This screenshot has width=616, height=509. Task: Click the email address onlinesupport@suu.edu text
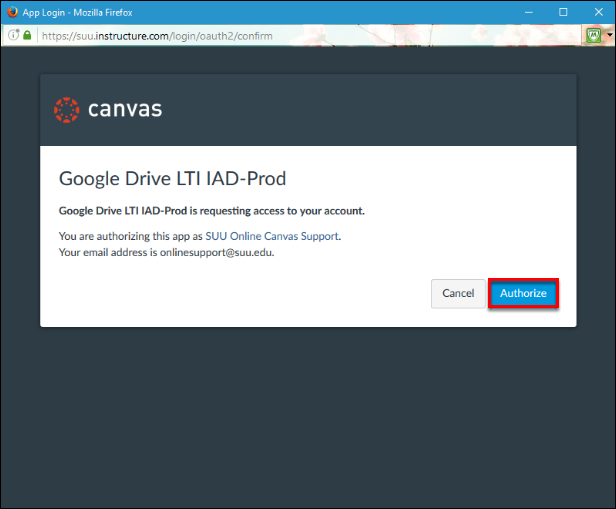[x=216, y=252]
